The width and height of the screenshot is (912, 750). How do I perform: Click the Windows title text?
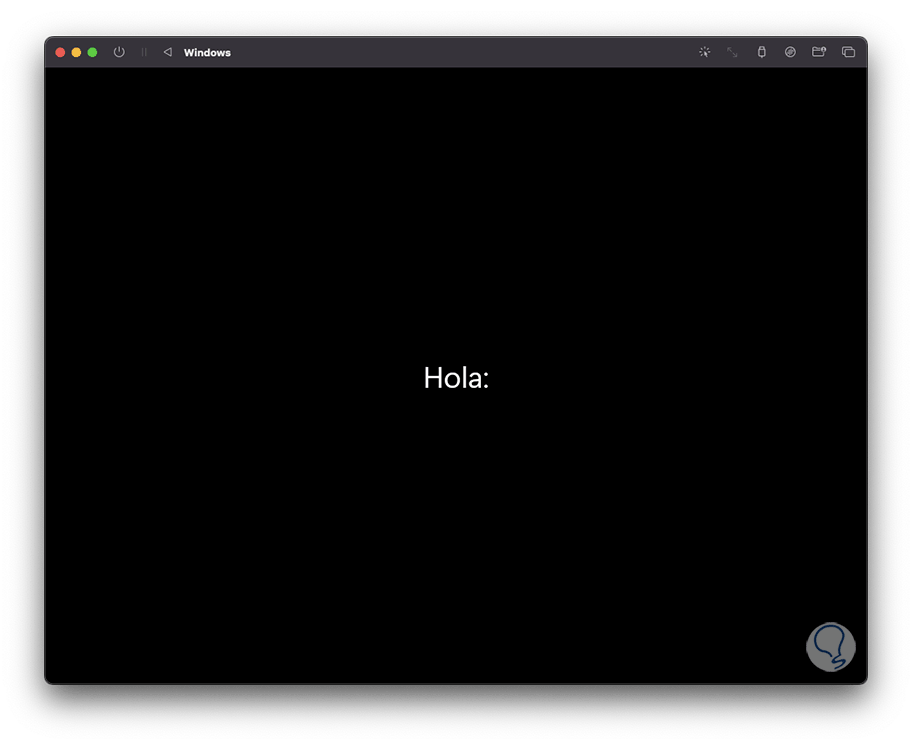coord(207,52)
